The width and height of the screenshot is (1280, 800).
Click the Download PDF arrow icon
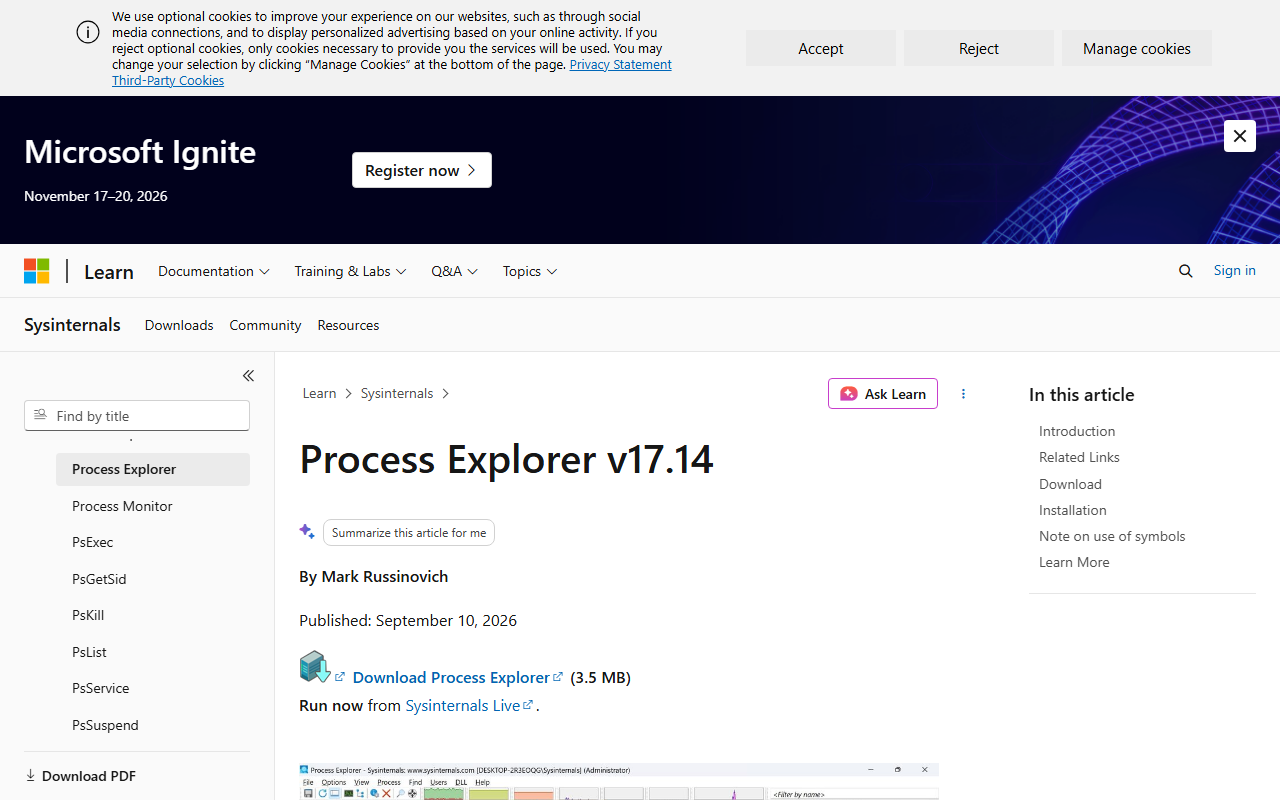31,776
